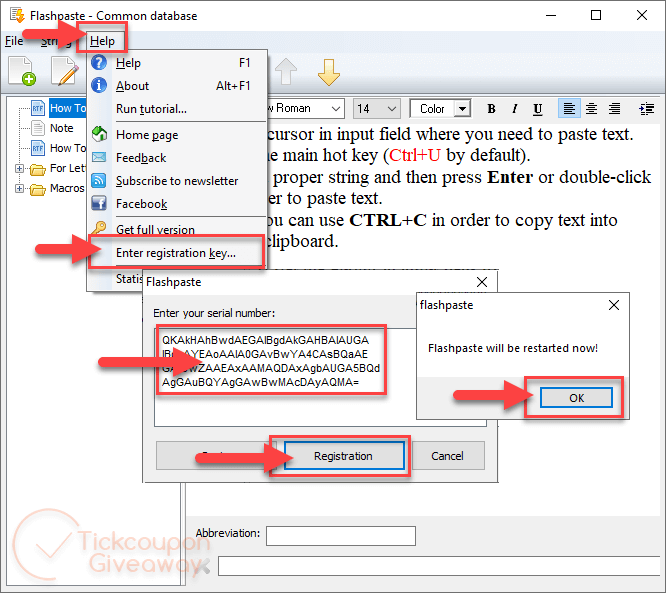Toggle underline formatting

pyautogui.click(x=538, y=109)
